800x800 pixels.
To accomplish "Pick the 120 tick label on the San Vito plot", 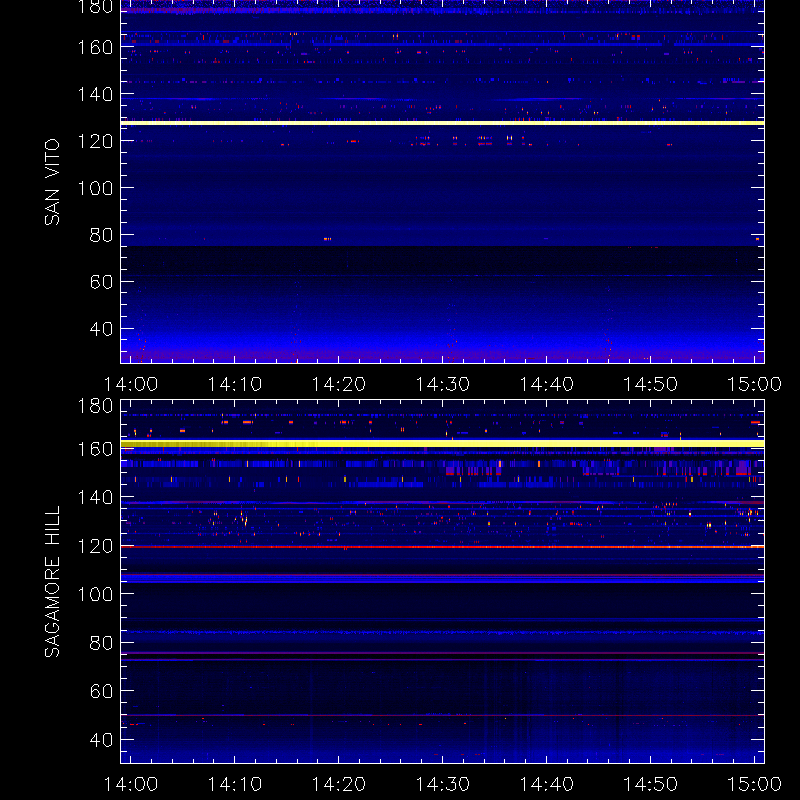I will tap(95, 141).
